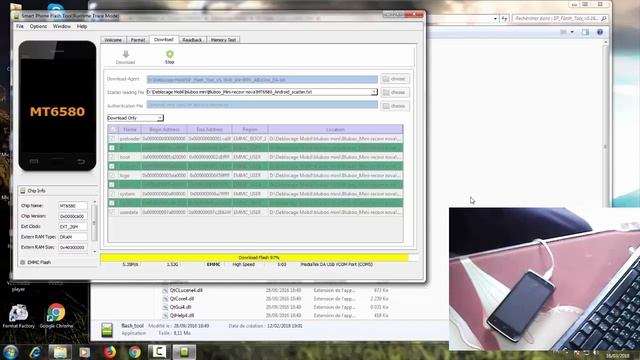Toggle the boot row checkbox

click(x=112, y=157)
